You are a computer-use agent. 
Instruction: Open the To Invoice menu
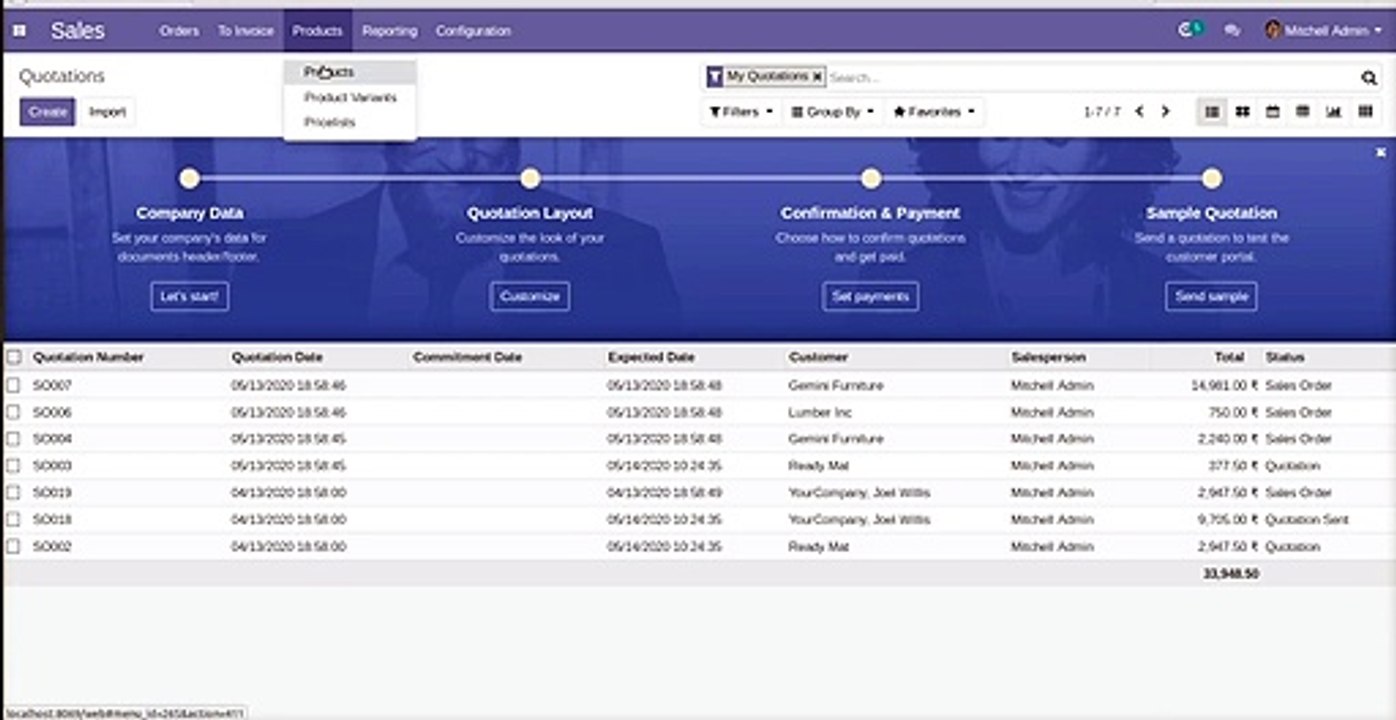(x=246, y=31)
